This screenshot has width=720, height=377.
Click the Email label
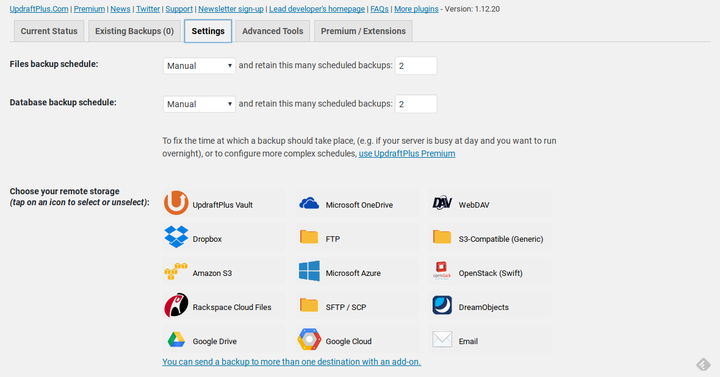click(x=468, y=341)
